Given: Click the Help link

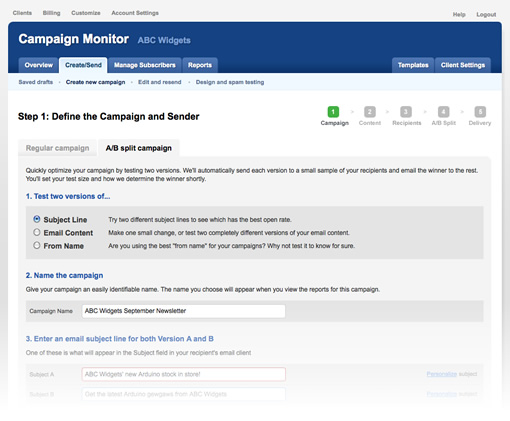Looking at the screenshot, I should [459, 15].
